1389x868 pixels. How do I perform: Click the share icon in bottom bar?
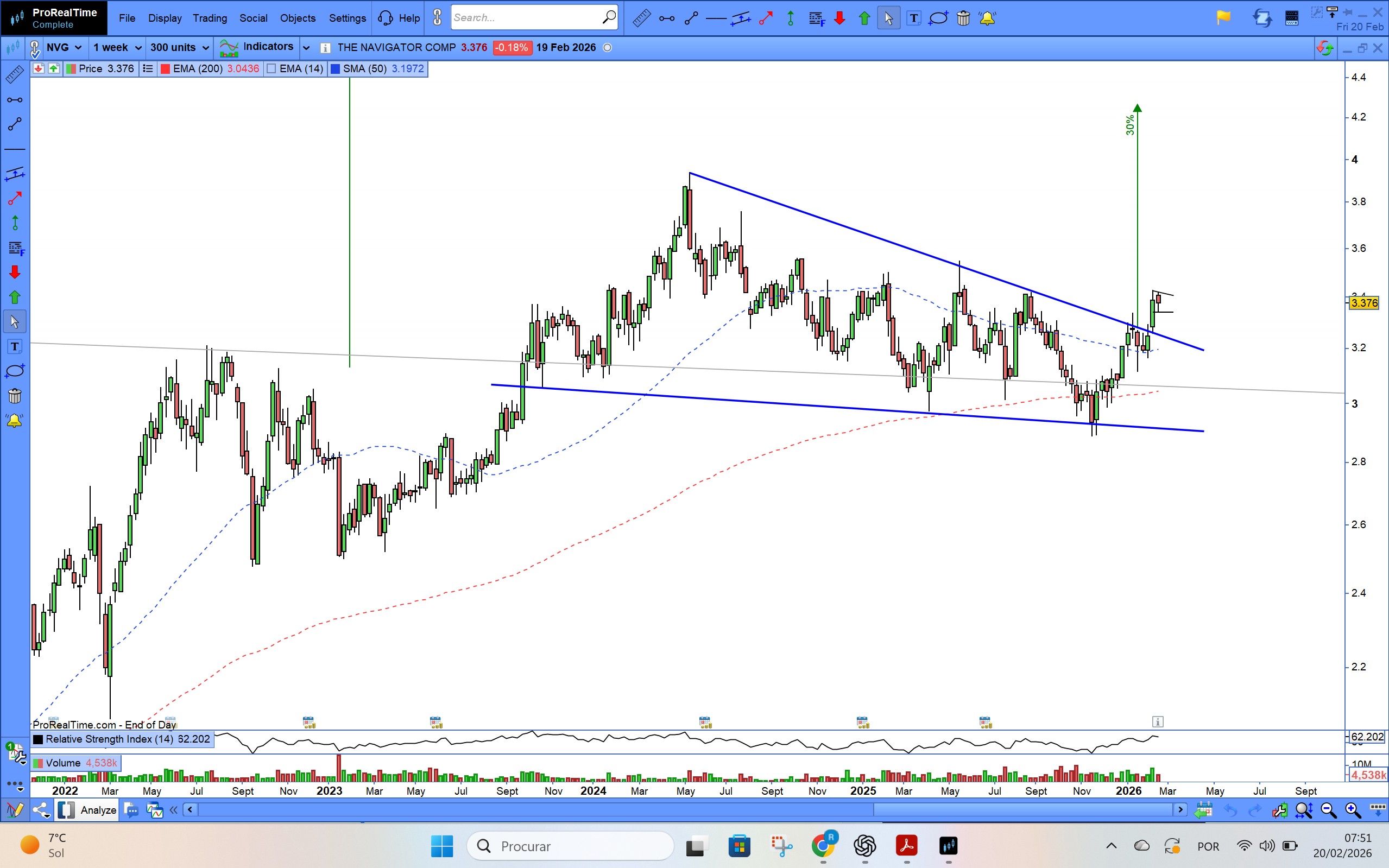(x=40, y=810)
